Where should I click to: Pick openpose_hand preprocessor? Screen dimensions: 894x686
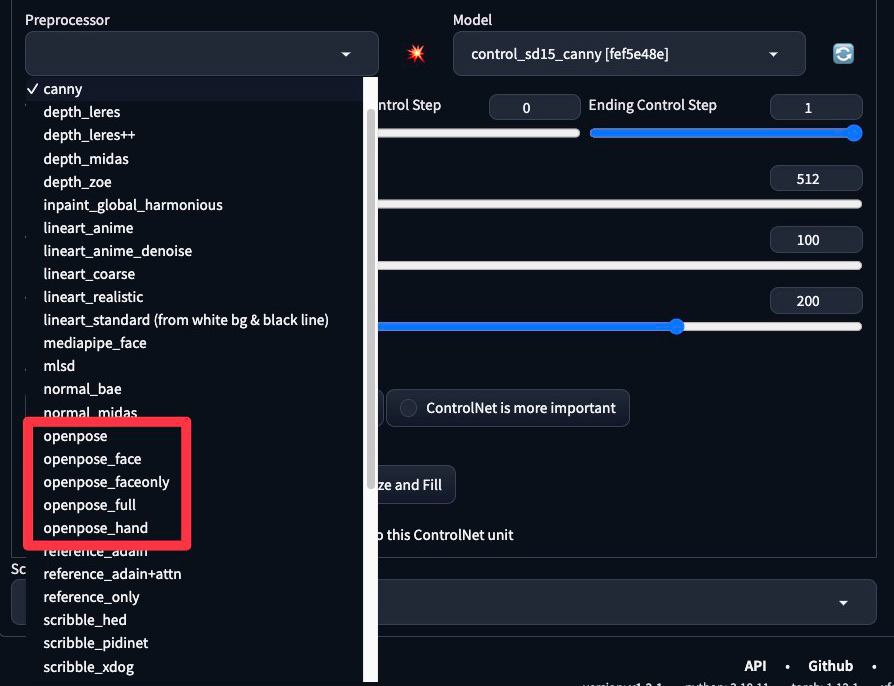(x=194, y=528)
